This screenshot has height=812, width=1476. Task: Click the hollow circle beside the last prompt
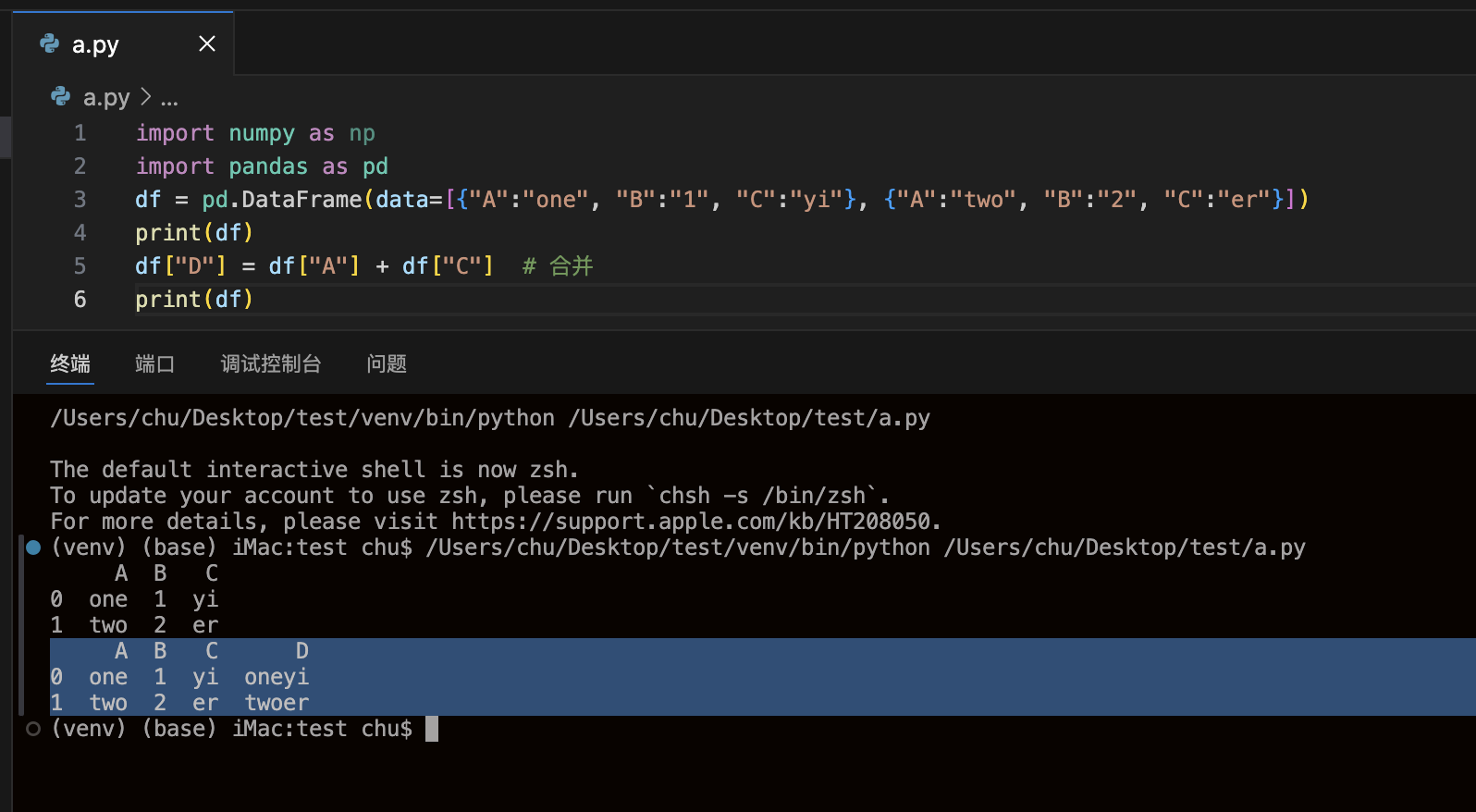pos(33,729)
